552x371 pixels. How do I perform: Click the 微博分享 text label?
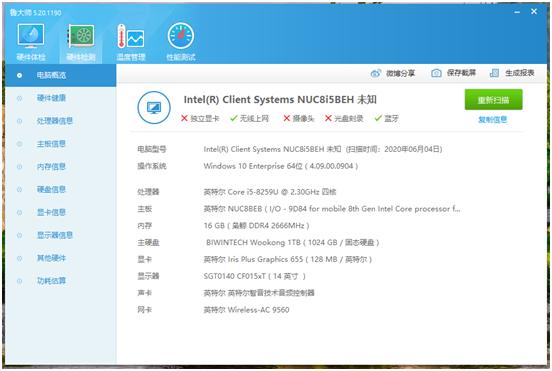[x=401, y=73]
